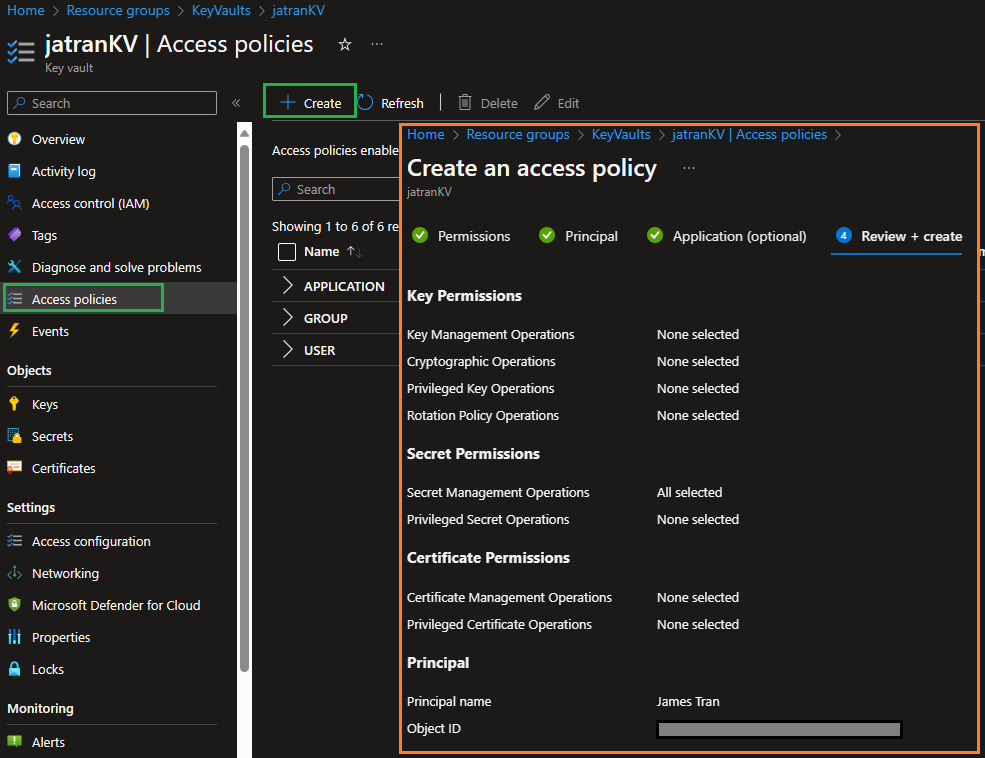Focus the sidebar Search field
Viewport: 985px width, 758px height.
[x=112, y=103]
